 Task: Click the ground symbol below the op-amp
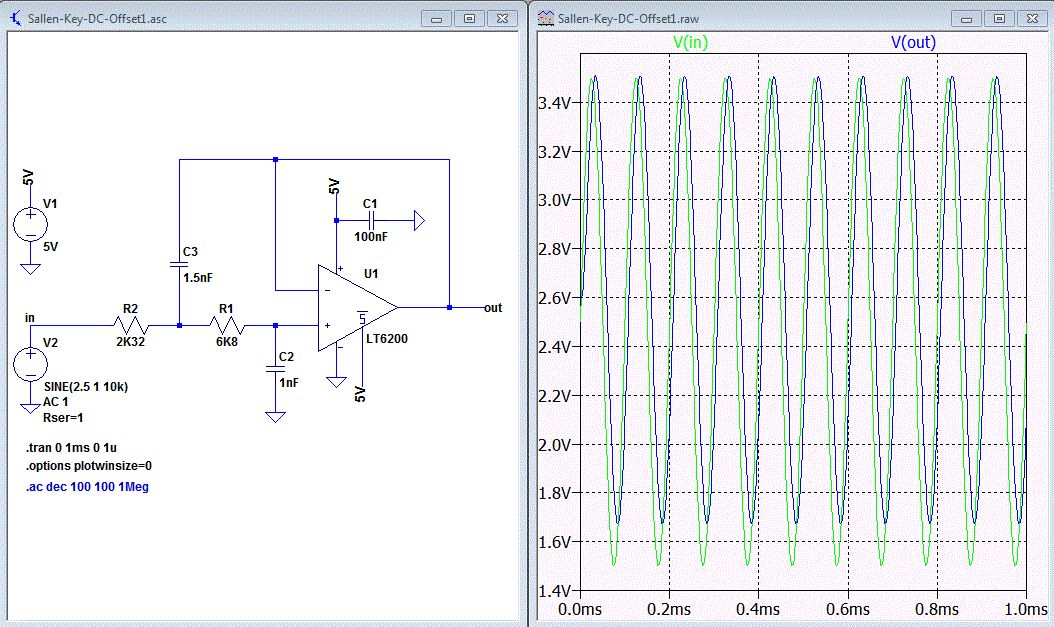336,382
